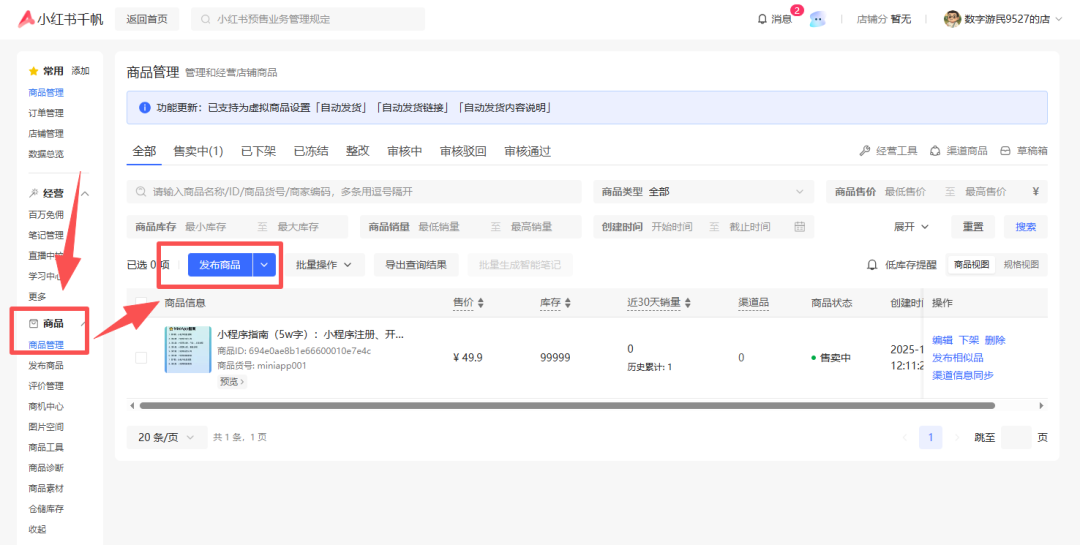Collapse the 经营 sidebar section

[85, 194]
